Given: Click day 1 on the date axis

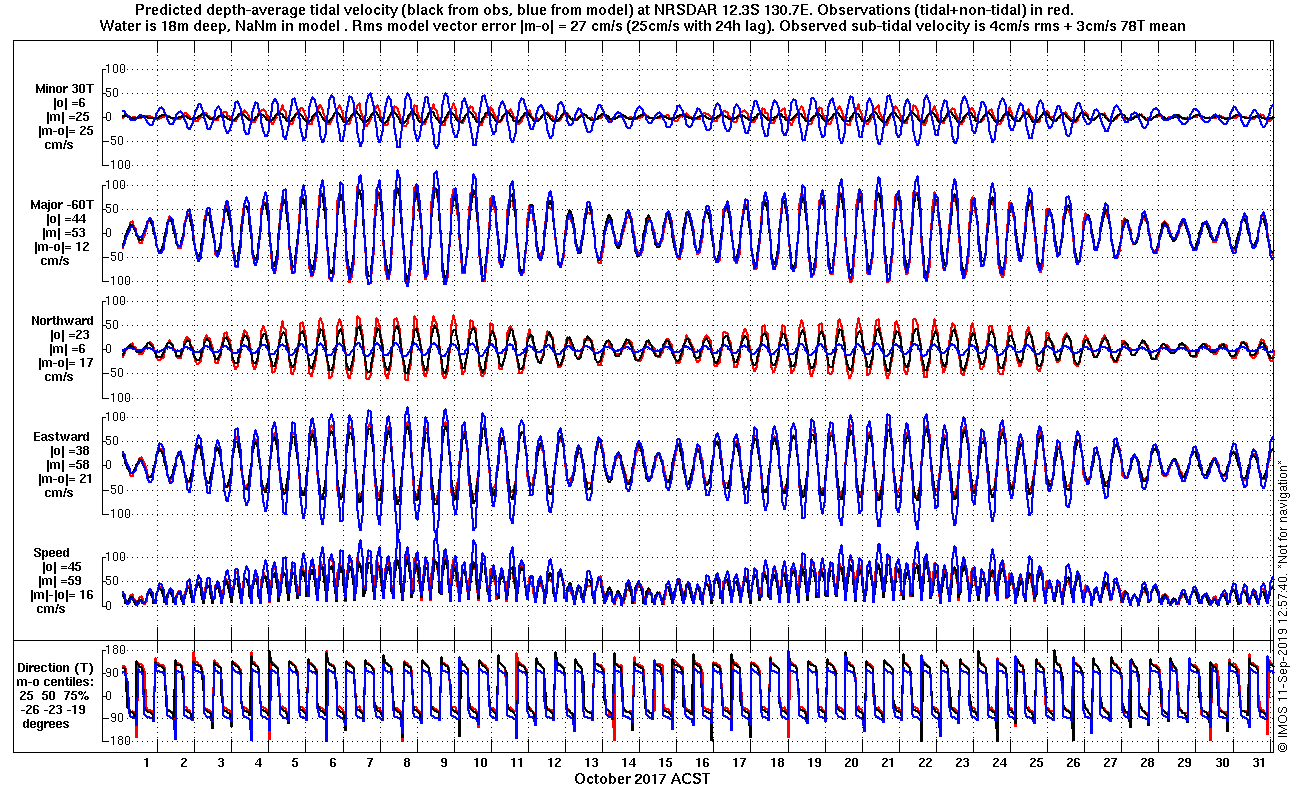Looking at the screenshot, I should coord(147,762).
